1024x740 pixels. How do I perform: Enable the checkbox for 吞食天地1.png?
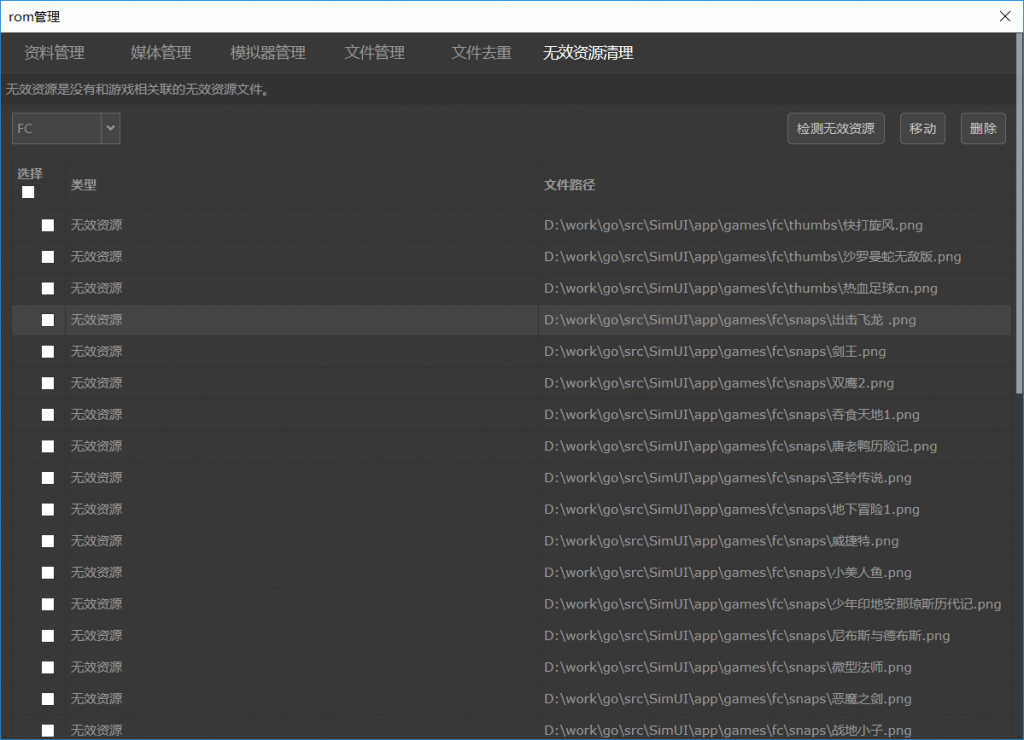click(48, 415)
